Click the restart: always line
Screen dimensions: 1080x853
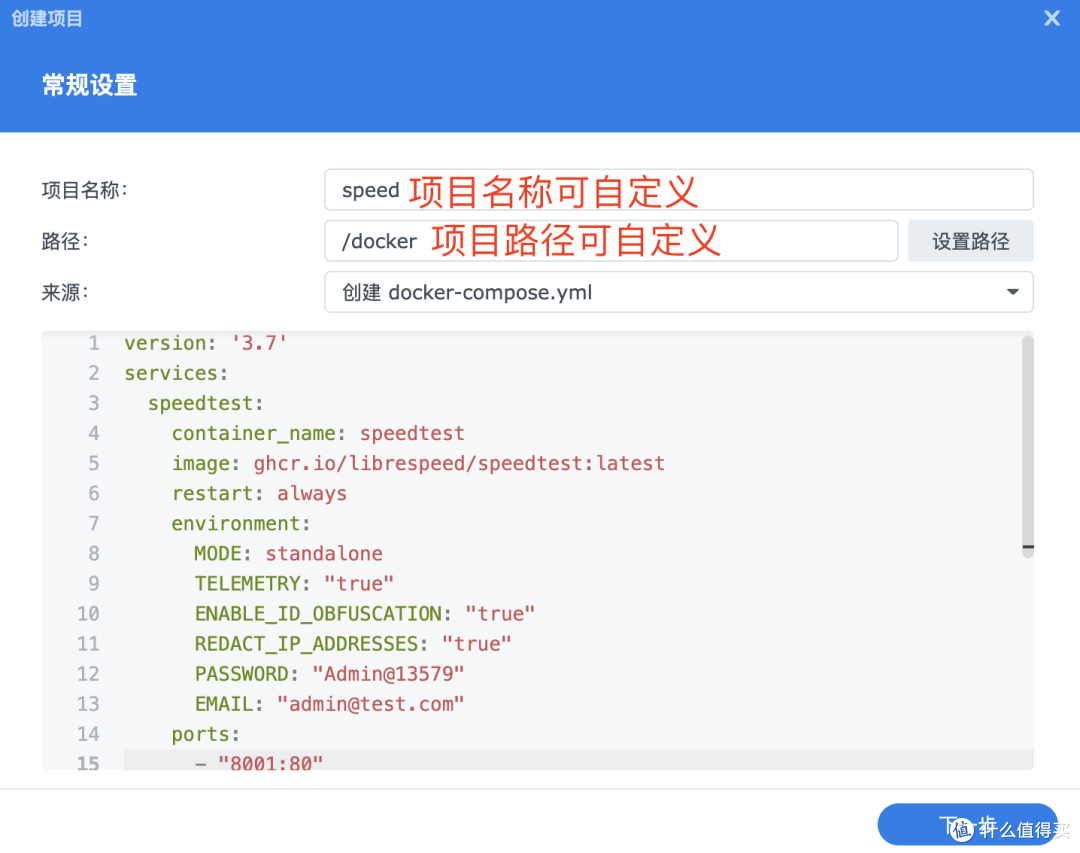point(259,494)
